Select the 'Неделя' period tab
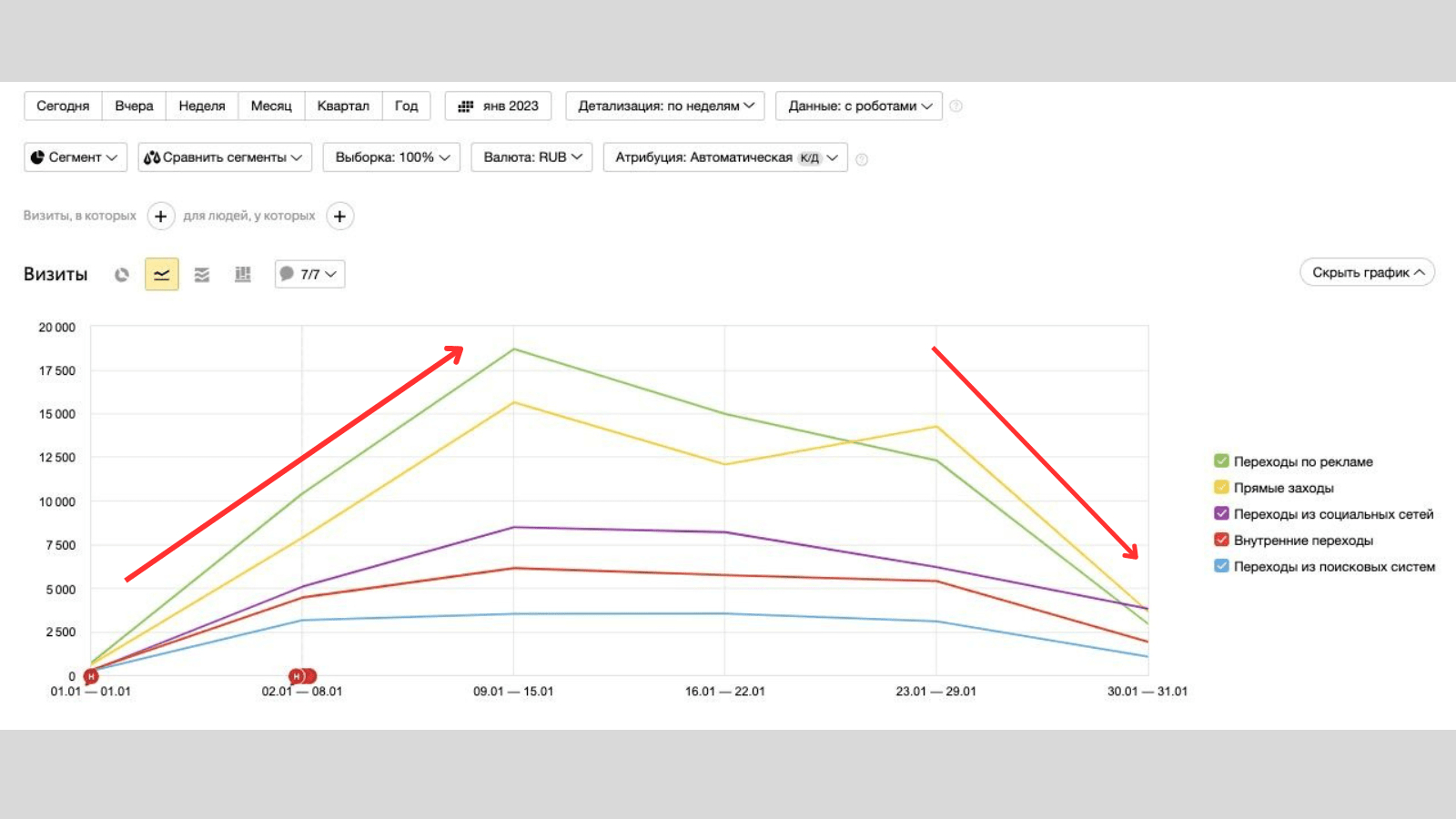The width and height of the screenshot is (1456, 819). point(202,106)
